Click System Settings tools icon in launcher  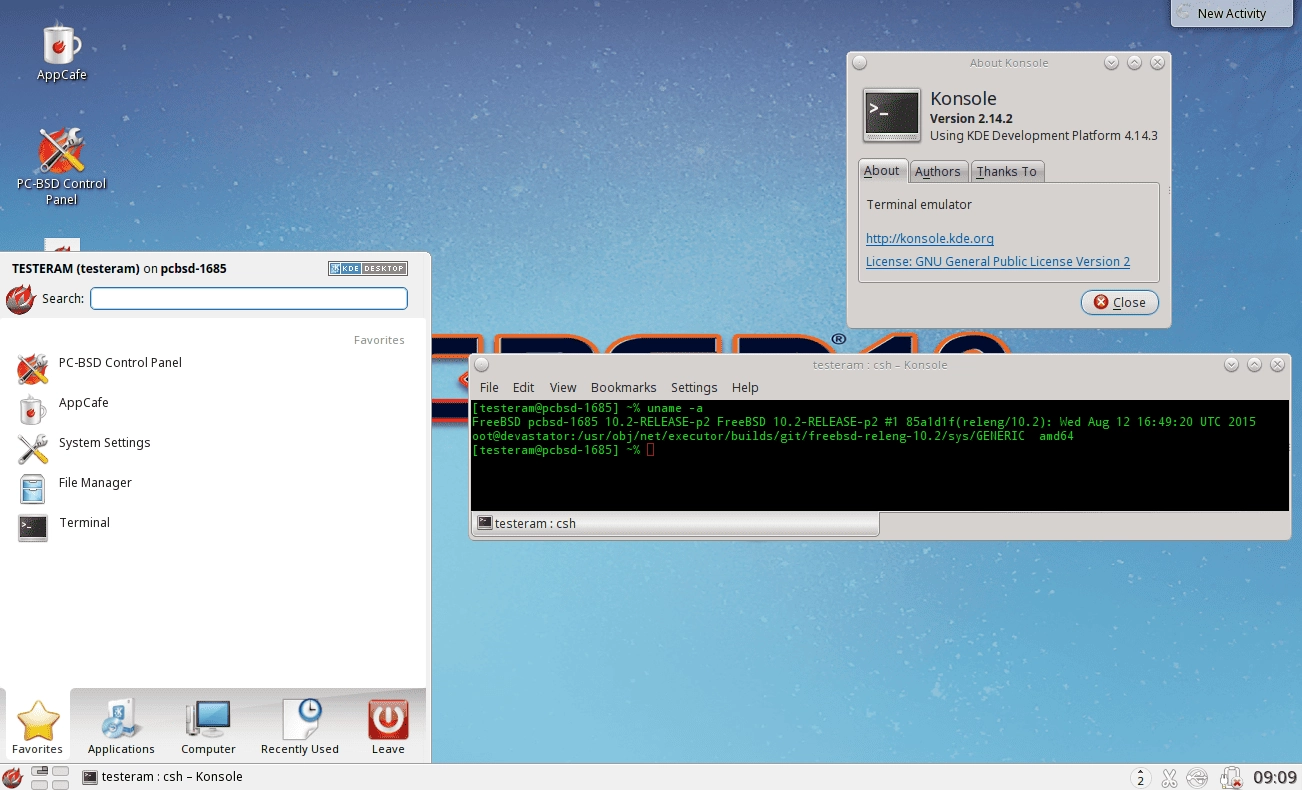point(33,449)
